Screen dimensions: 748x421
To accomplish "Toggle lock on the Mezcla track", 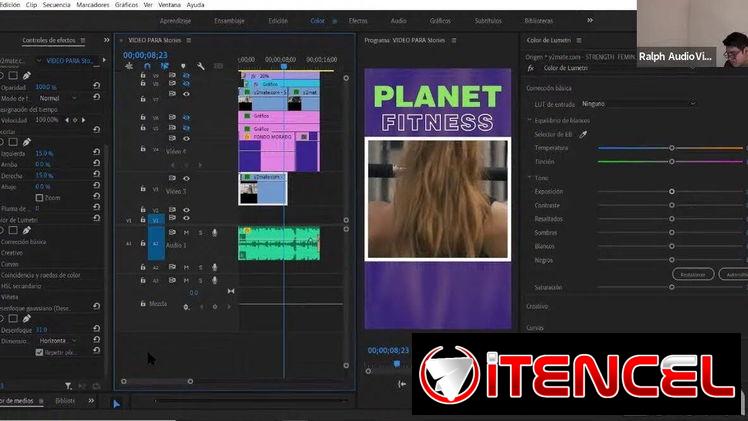I will click(143, 304).
